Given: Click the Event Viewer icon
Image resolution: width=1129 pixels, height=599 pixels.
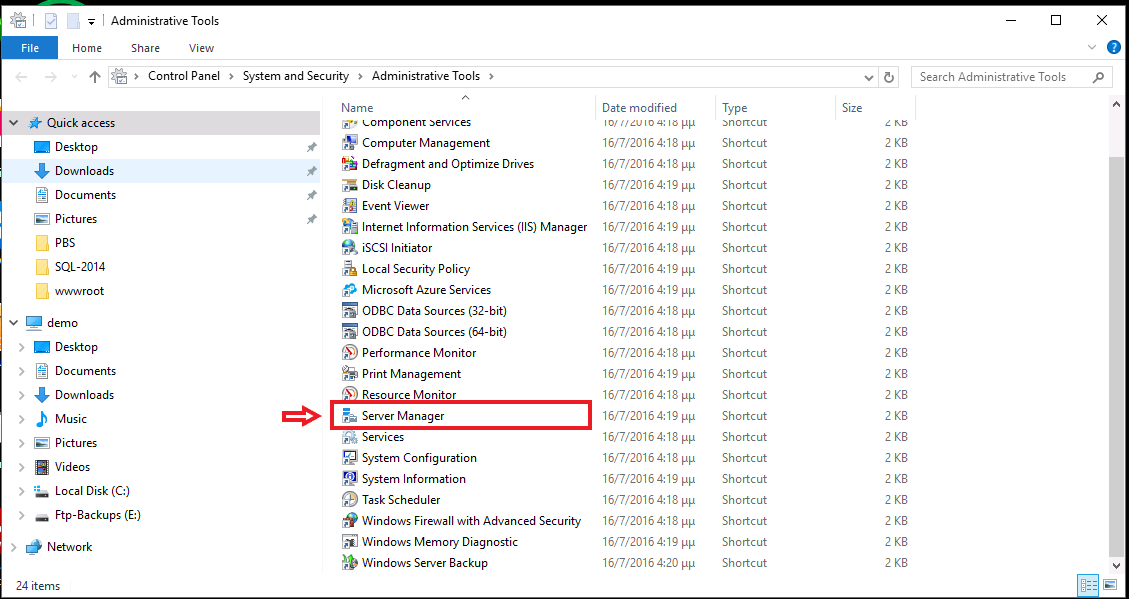Looking at the screenshot, I should pyautogui.click(x=350, y=205).
